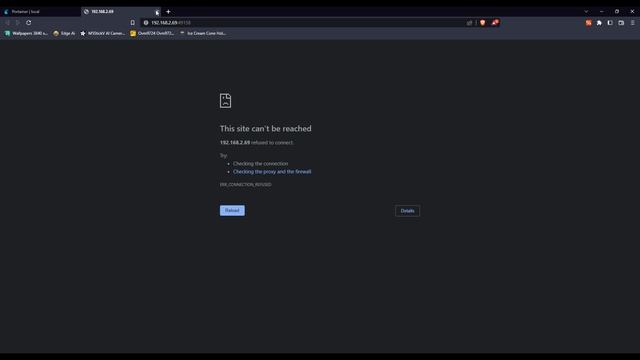This screenshot has height=360, width=640.
Task: Click the Details button
Action: click(x=407, y=211)
